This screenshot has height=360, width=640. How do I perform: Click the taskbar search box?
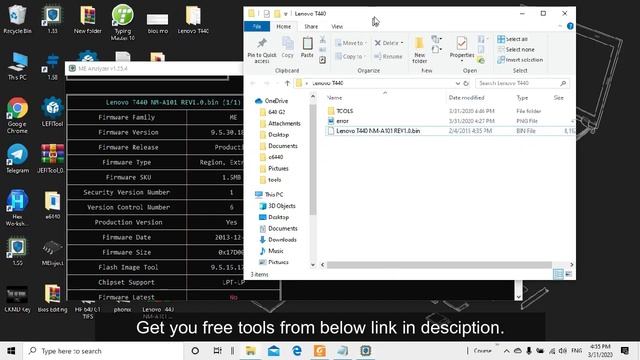point(103,351)
